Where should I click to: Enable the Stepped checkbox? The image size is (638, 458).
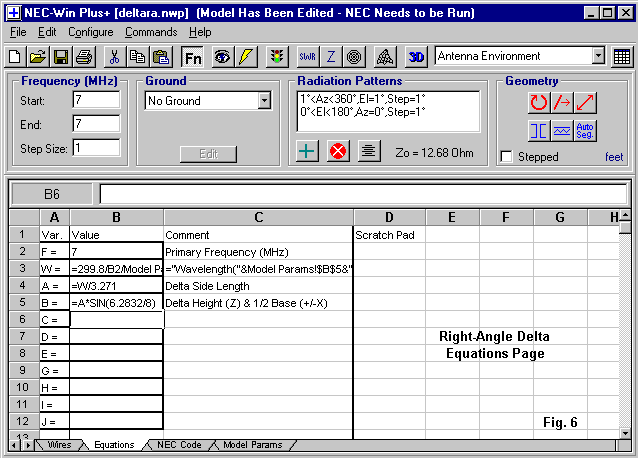[x=507, y=157]
